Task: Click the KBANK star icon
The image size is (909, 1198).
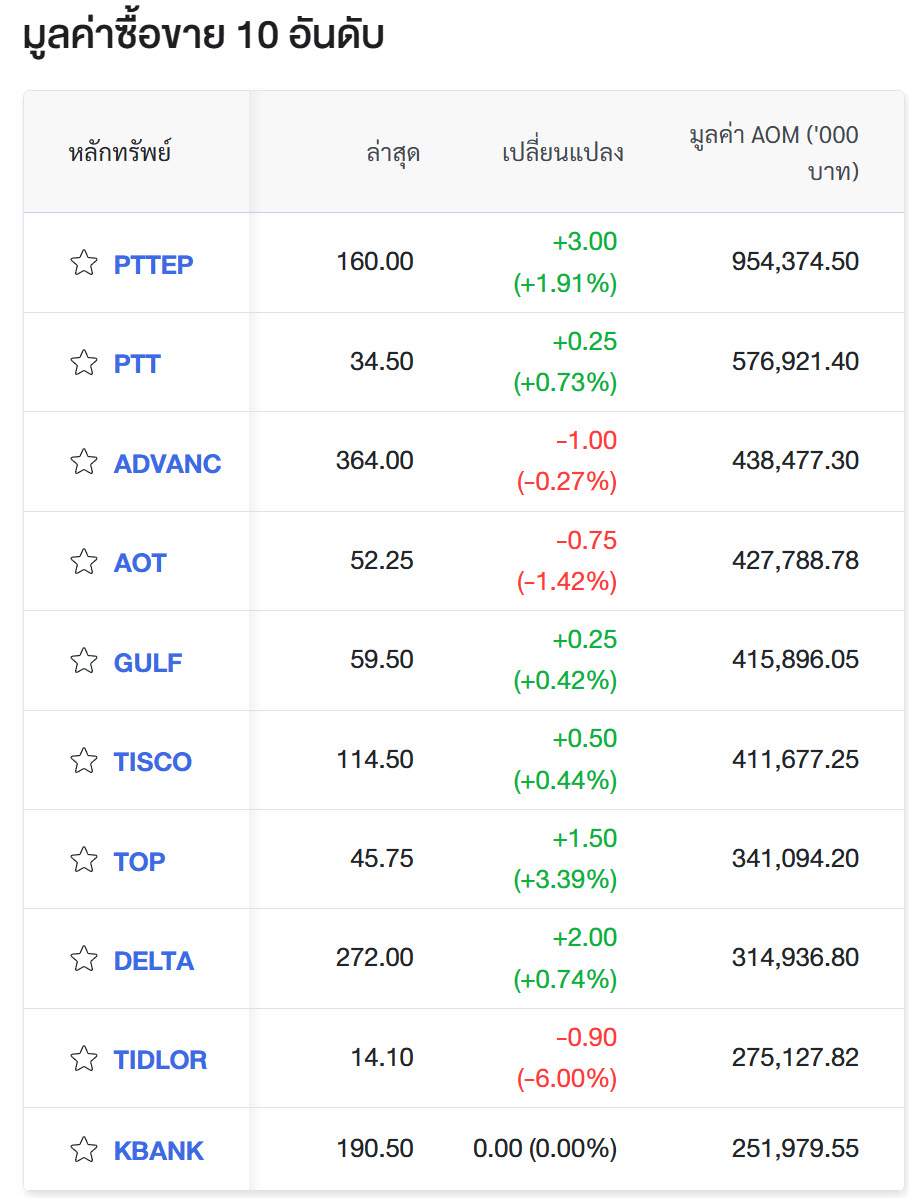Action: coord(84,1149)
